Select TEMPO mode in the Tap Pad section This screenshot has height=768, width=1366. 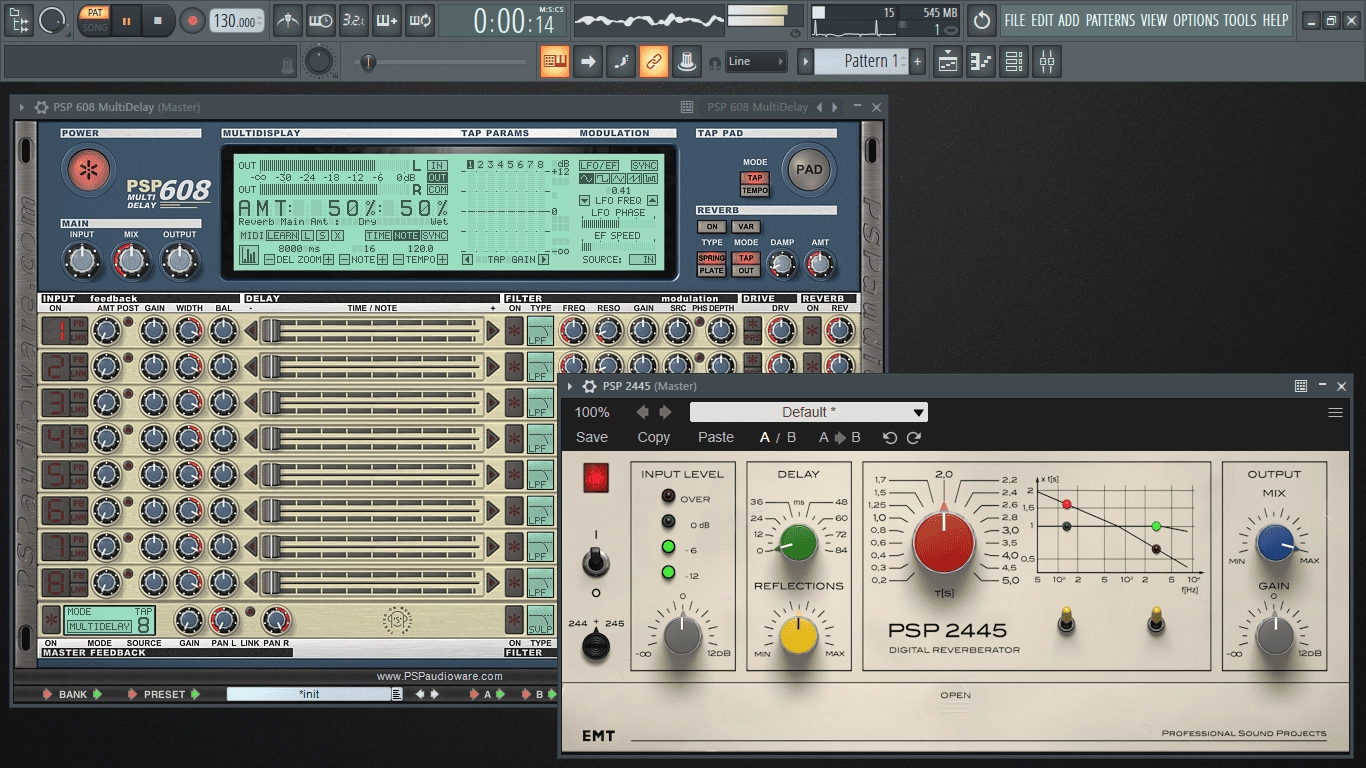point(755,190)
